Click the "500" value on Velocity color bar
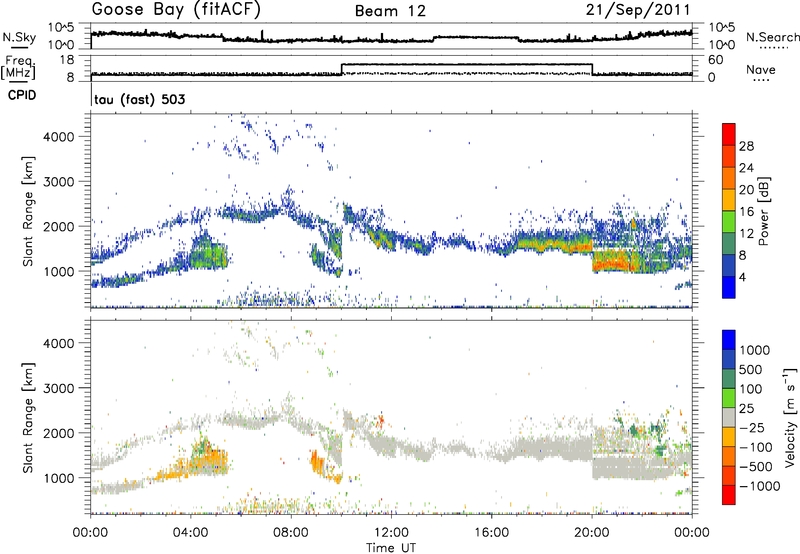 pos(751,369)
